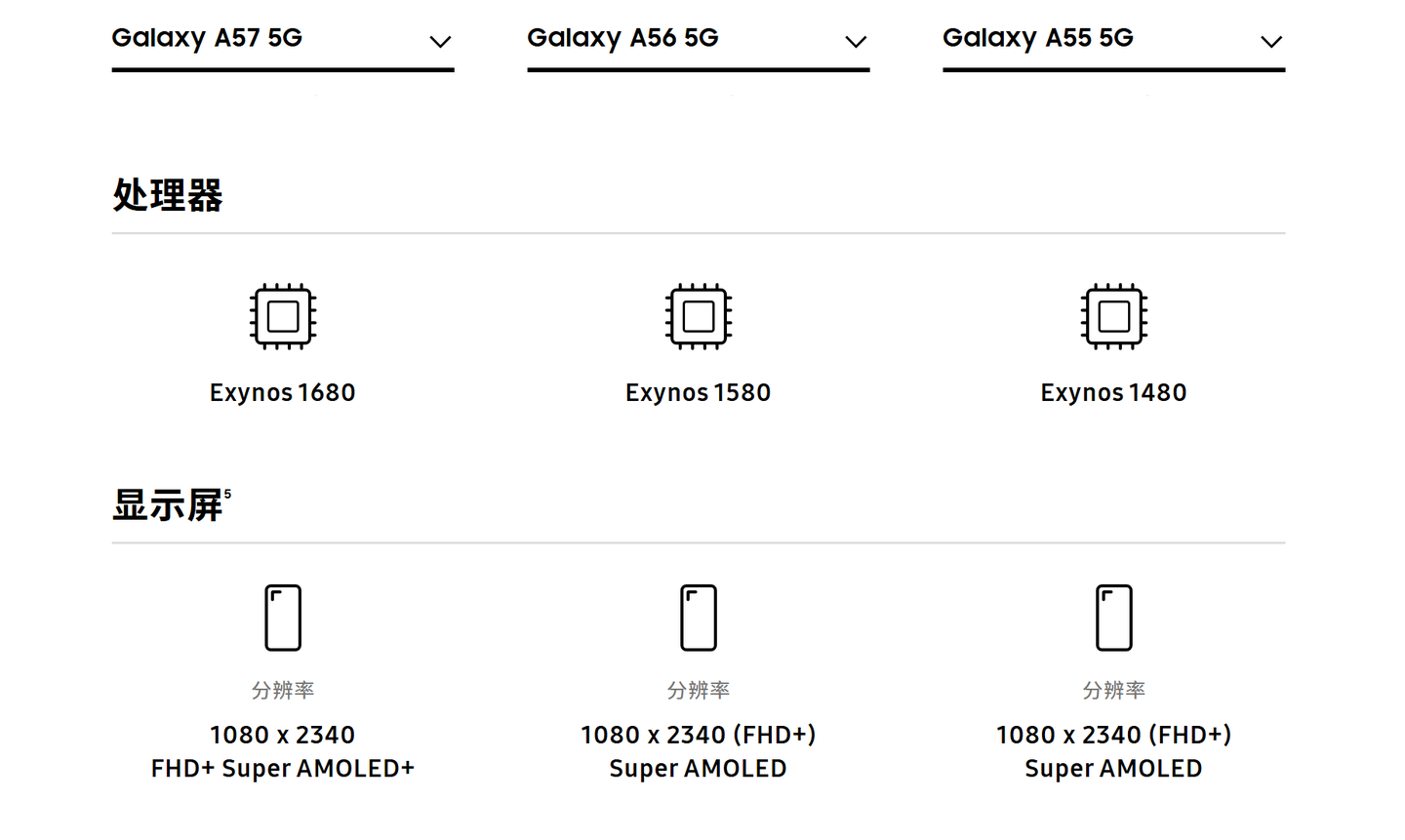Select the Exynos 1580 processor text
The width and height of the screenshot is (1405, 840).
pos(699,392)
